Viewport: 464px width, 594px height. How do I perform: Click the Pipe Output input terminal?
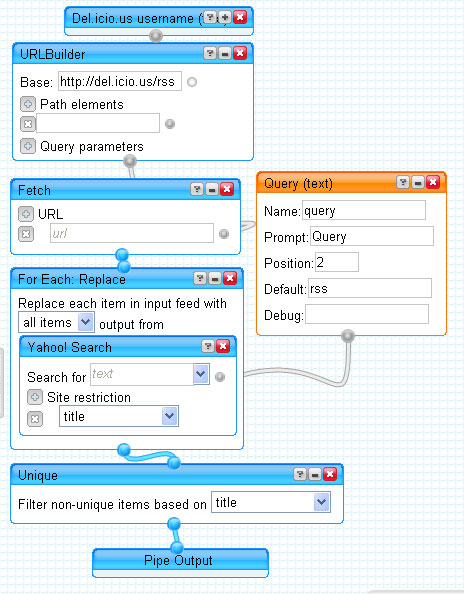point(177,548)
